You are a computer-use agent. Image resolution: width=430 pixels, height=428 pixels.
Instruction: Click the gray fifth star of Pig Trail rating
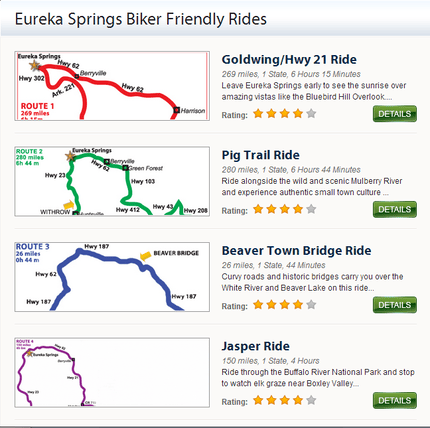(311, 209)
